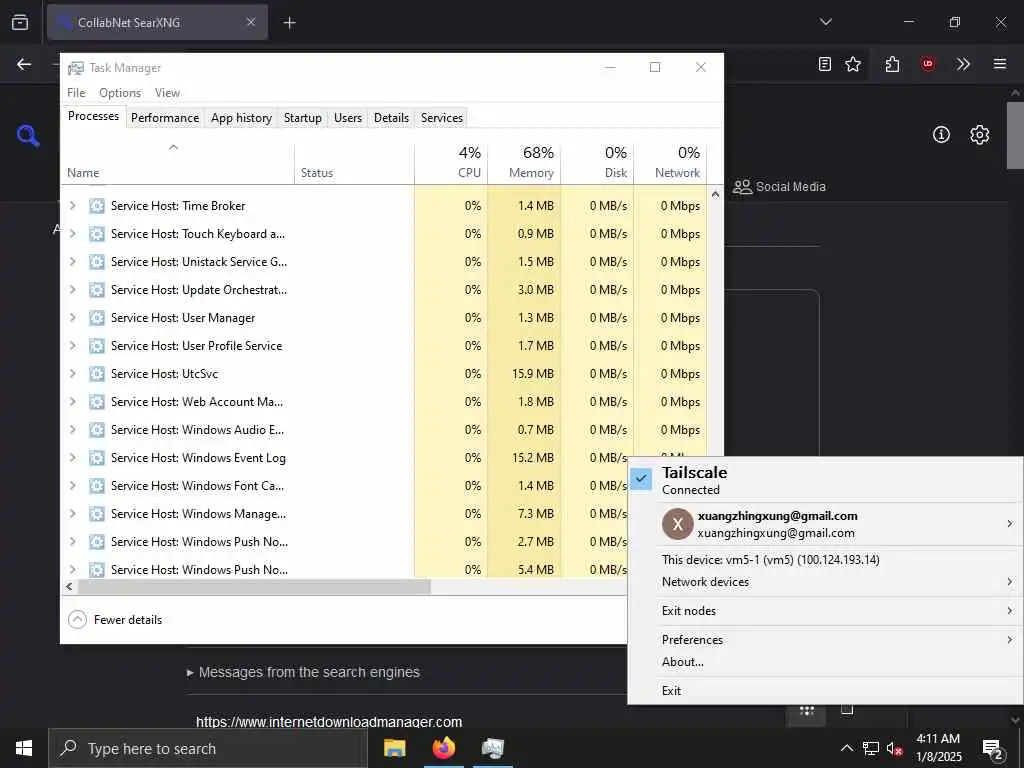
Task: Open the Details tab
Action: pos(391,118)
